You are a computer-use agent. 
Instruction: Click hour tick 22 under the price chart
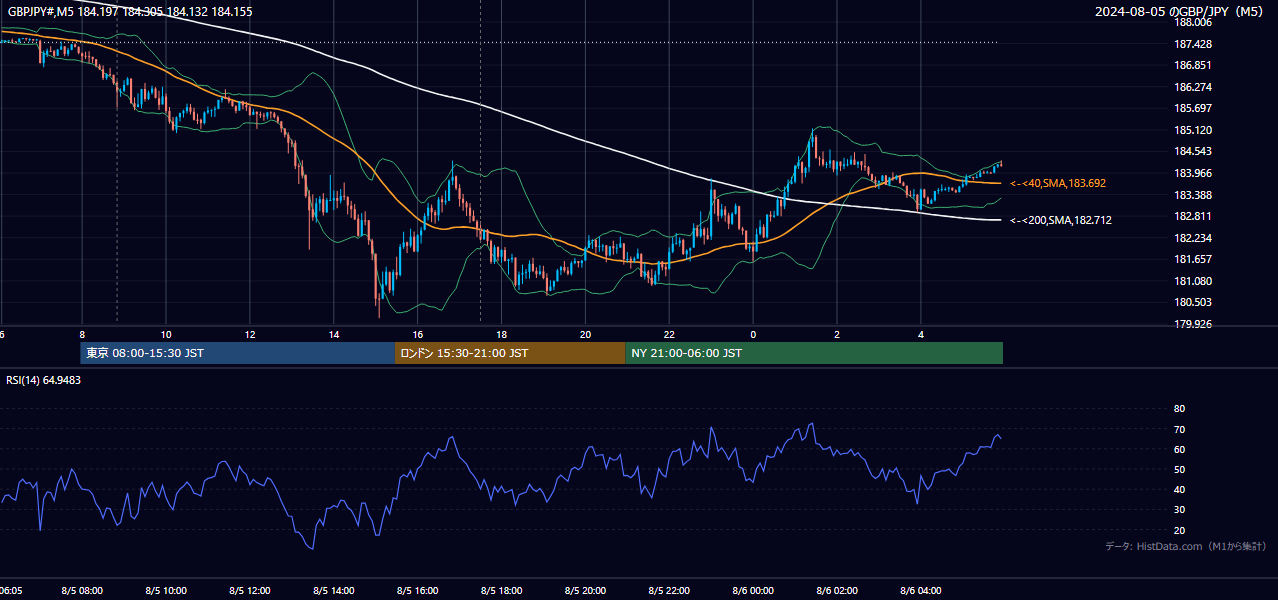tap(670, 335)
